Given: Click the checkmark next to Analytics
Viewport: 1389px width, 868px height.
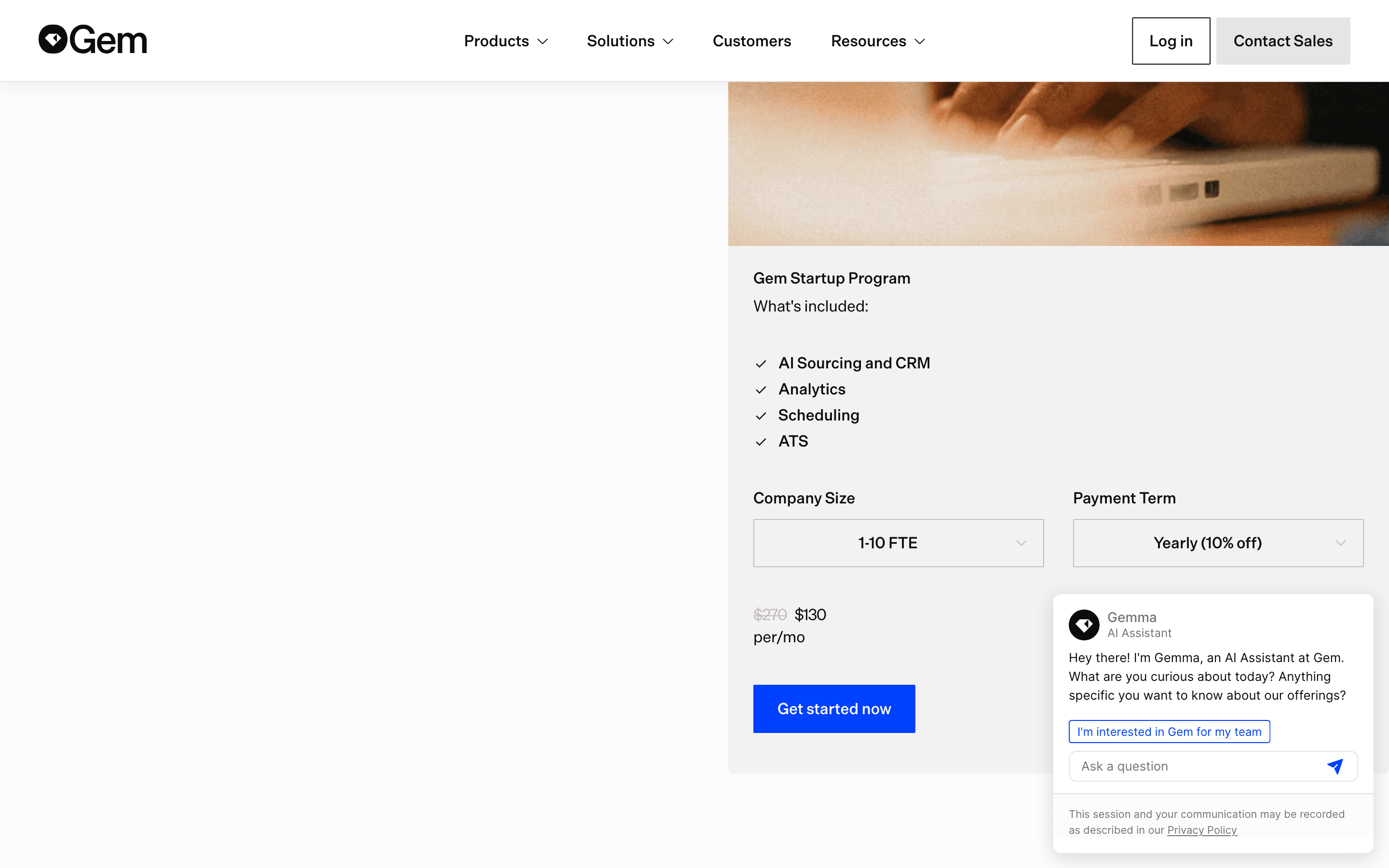Looking at the screenshot, I should tap(761, 390).
